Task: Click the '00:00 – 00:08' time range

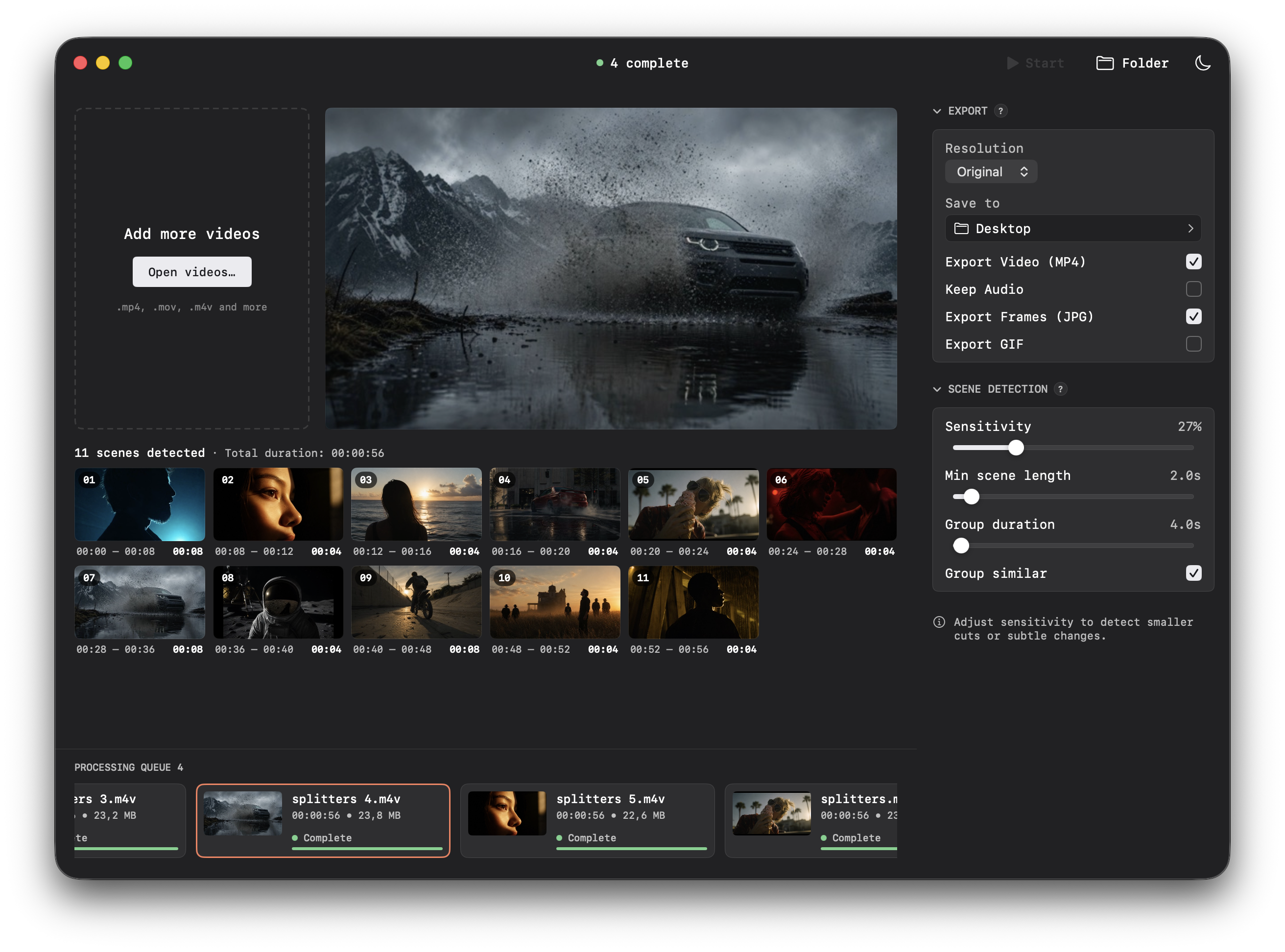Action: [x=115, y=551]
